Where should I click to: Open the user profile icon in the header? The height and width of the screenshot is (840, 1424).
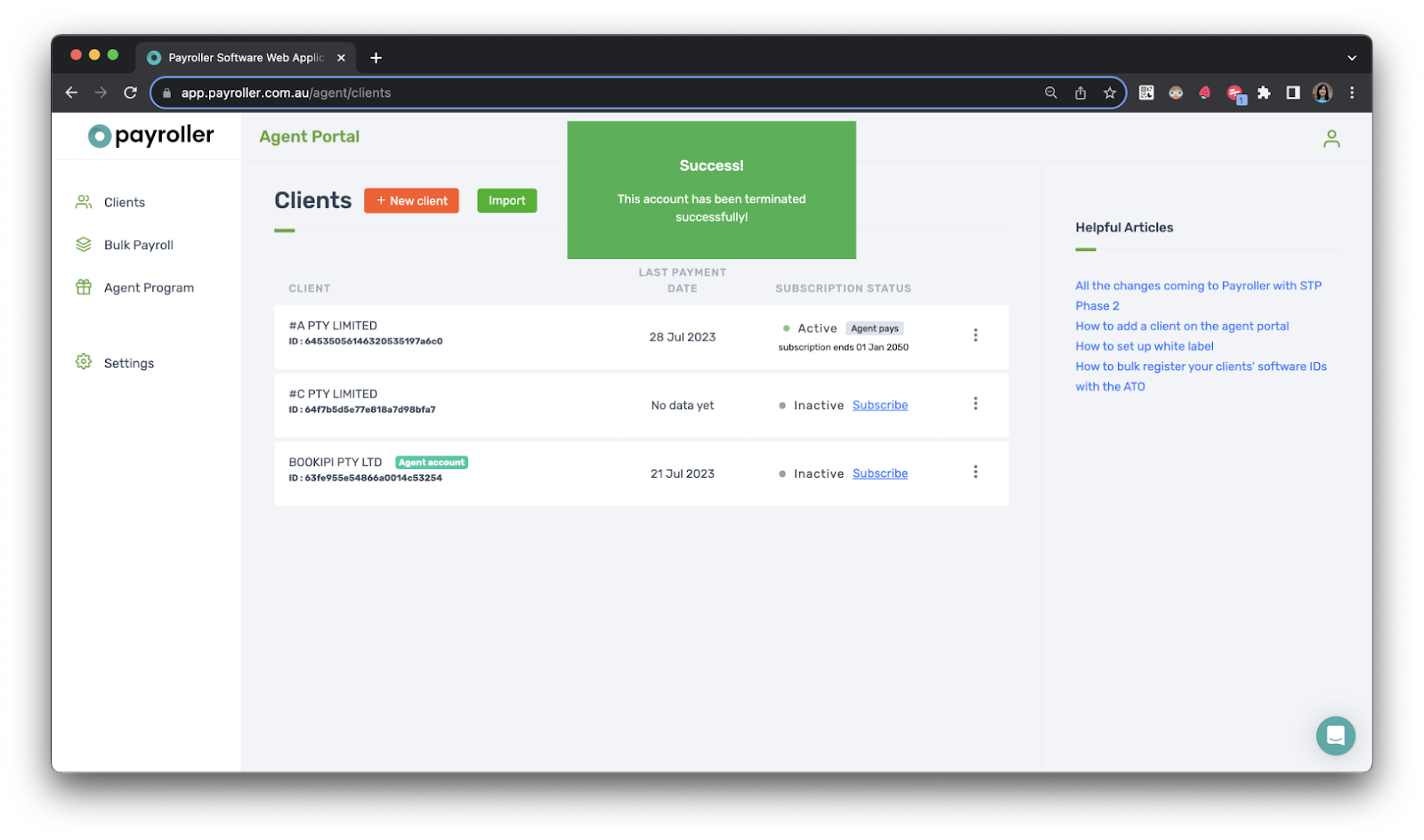1331,139
